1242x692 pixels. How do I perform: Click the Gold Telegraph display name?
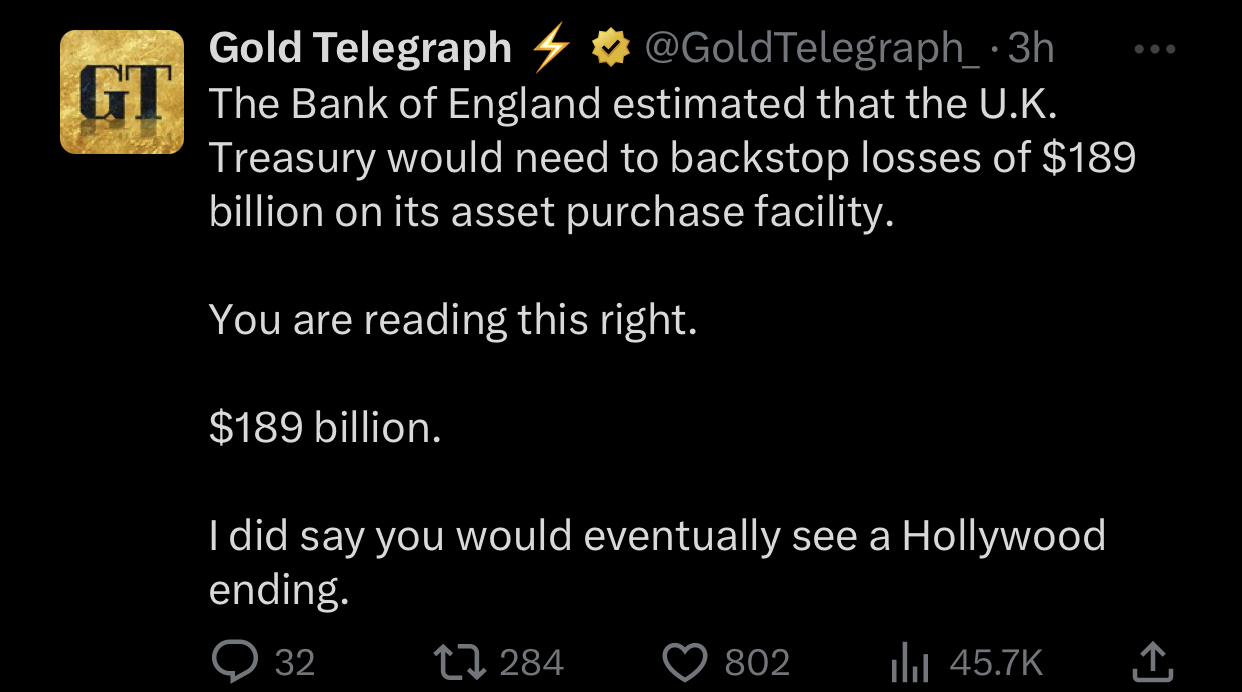[360, 48]
